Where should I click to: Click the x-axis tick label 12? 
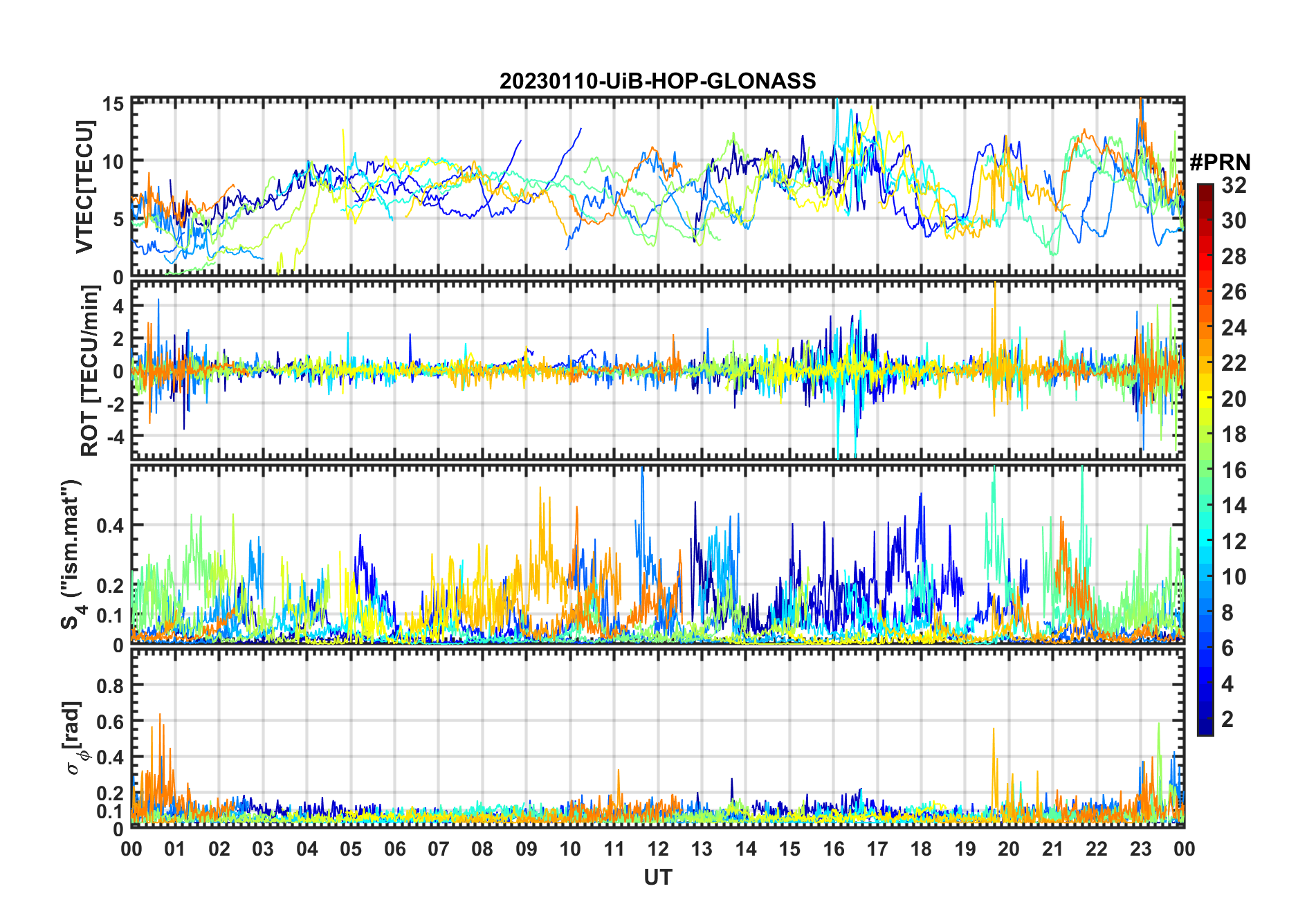point(658,849)
